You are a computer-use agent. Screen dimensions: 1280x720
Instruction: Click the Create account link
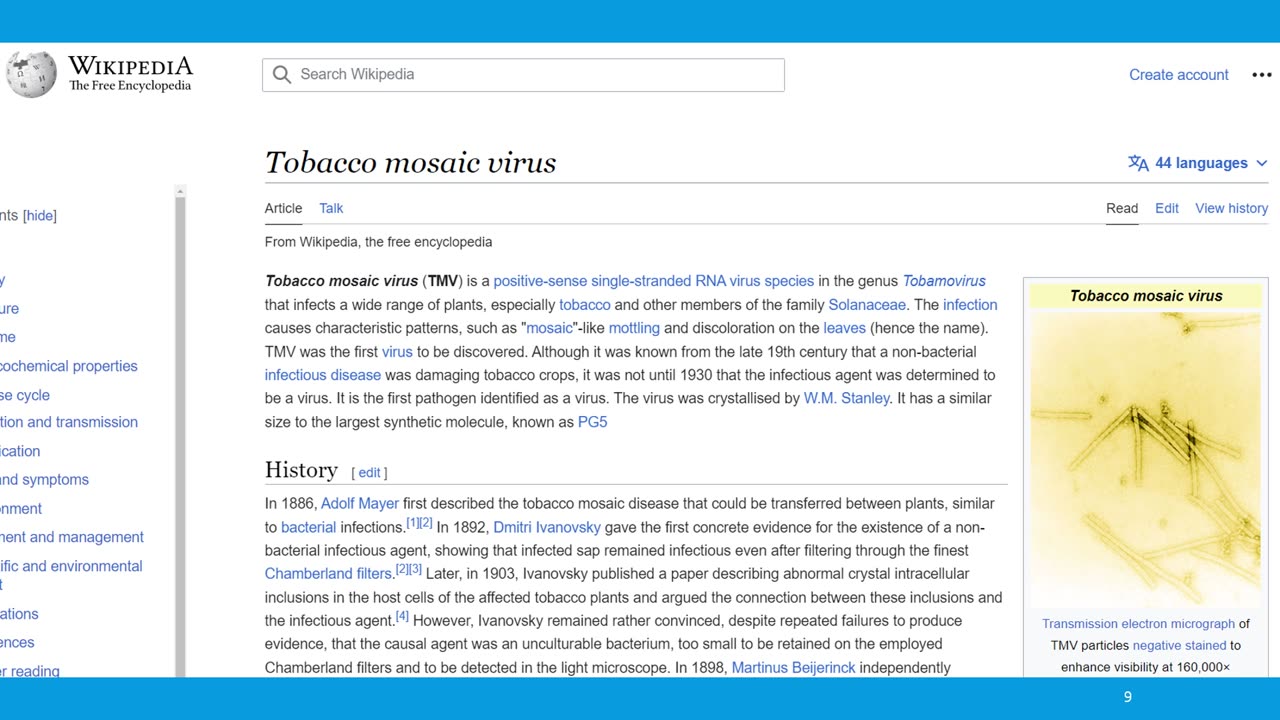tap(1178, 75)
